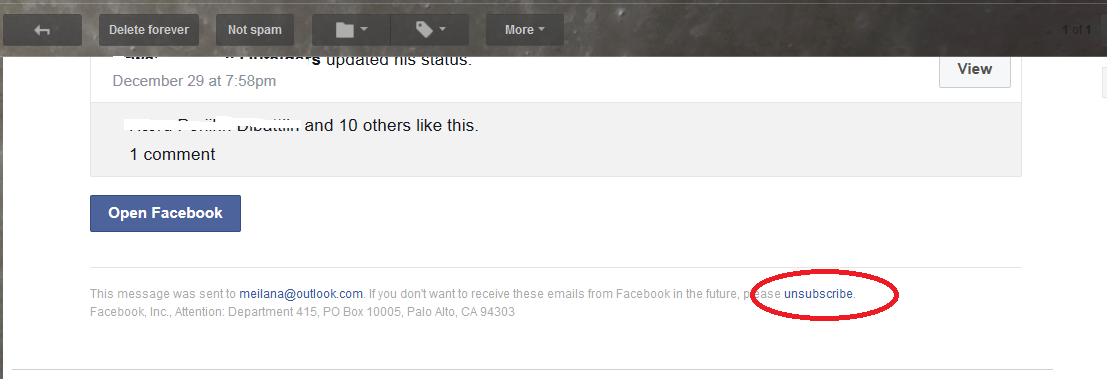Mark message as Not spam
This screenshot has height=379, width=1107.
pos(254,30)
